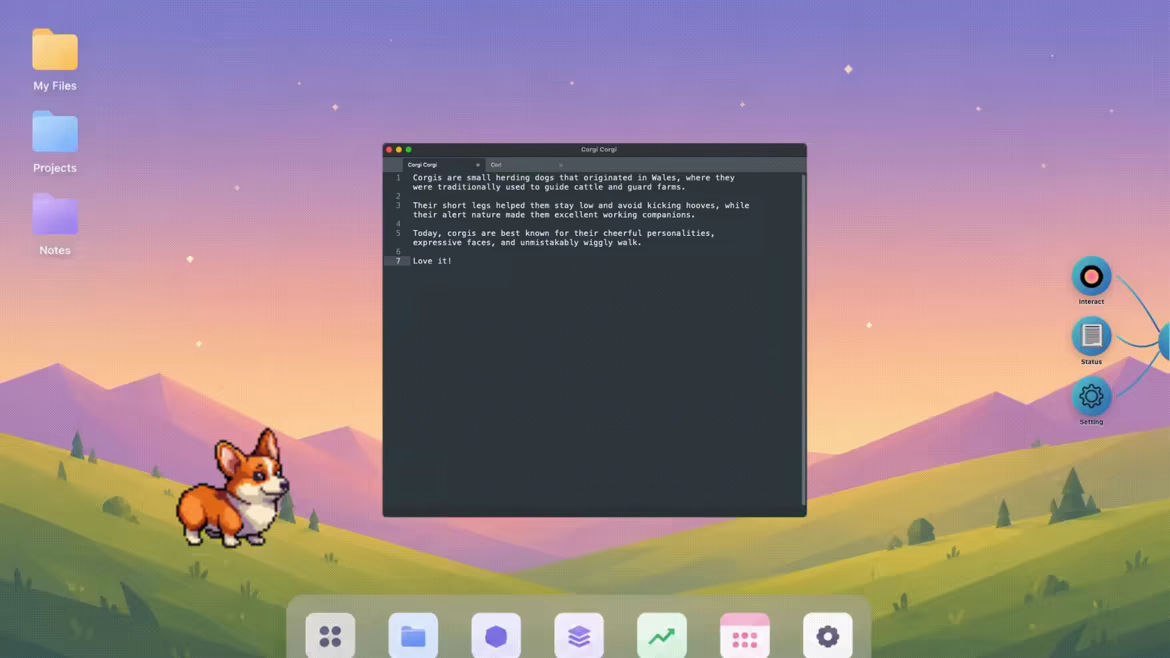Click the pixel corgi pet on desktop
Screen dimensions: 1170x658
233,488
